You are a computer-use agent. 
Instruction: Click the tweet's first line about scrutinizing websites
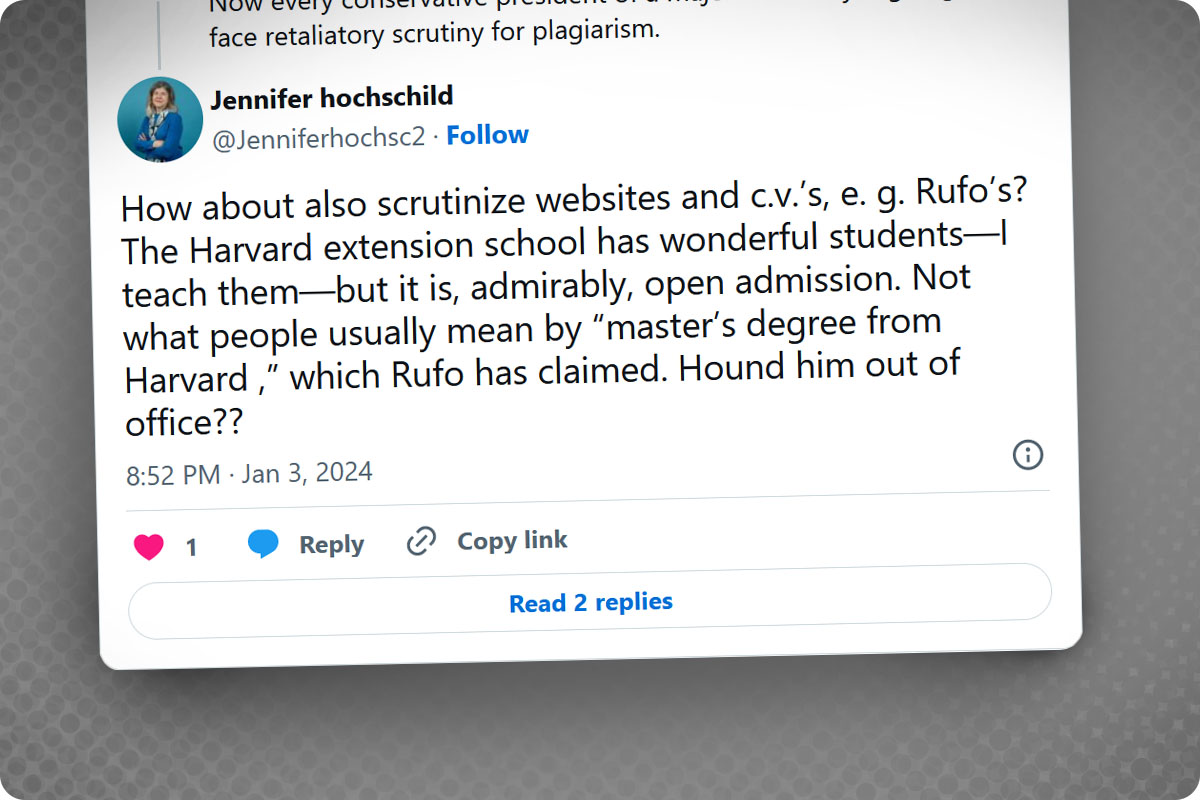[574, 197]
